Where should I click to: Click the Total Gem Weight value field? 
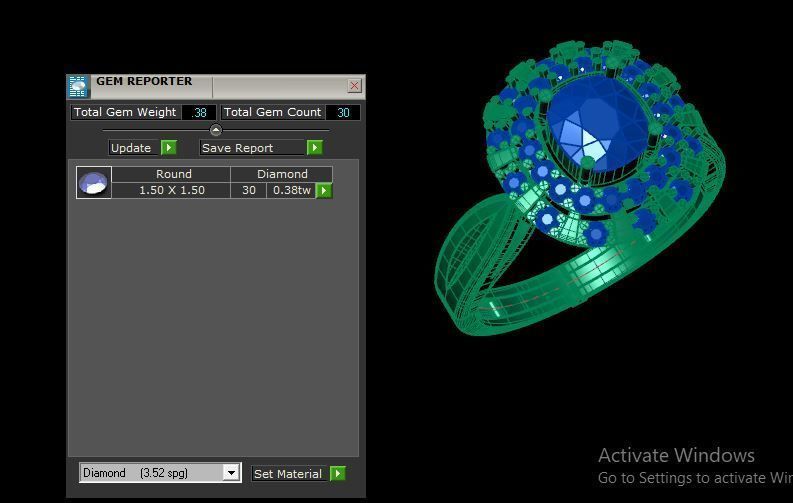(199, 113)
